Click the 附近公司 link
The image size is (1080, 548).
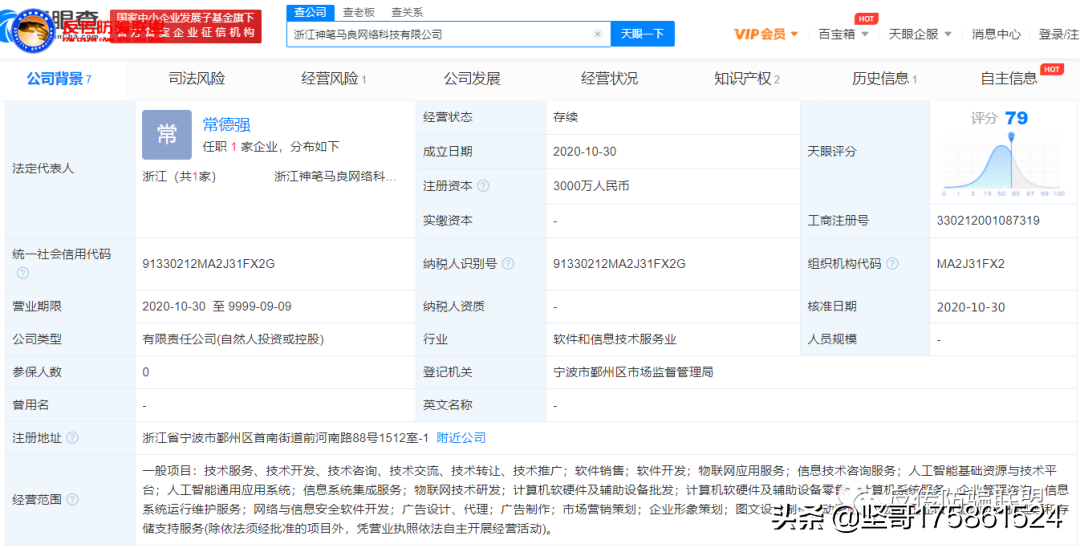click(x=461, y=438)
